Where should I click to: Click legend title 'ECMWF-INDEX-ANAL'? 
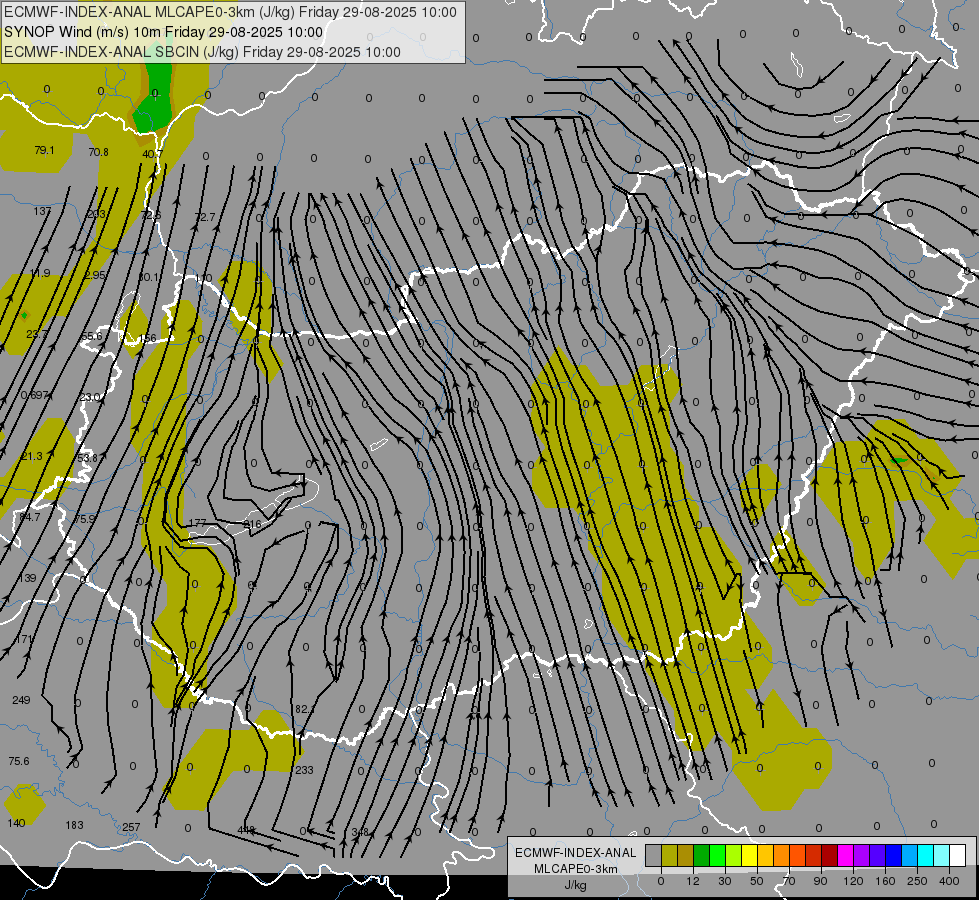pos(576,853)
